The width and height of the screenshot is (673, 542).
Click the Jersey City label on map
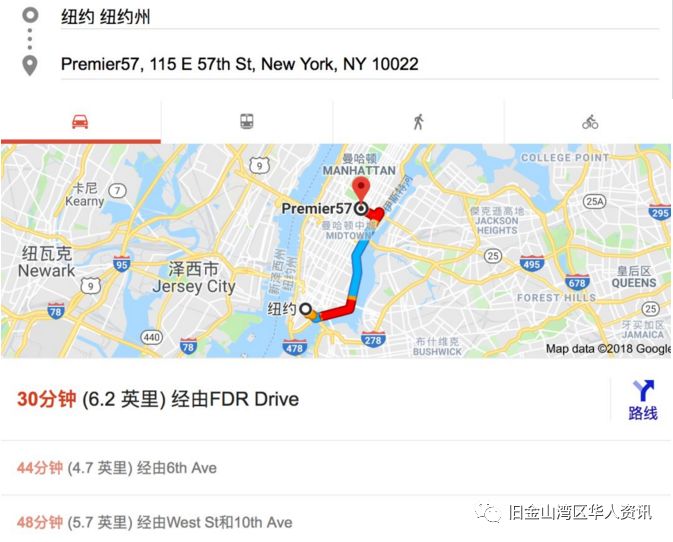194,286
